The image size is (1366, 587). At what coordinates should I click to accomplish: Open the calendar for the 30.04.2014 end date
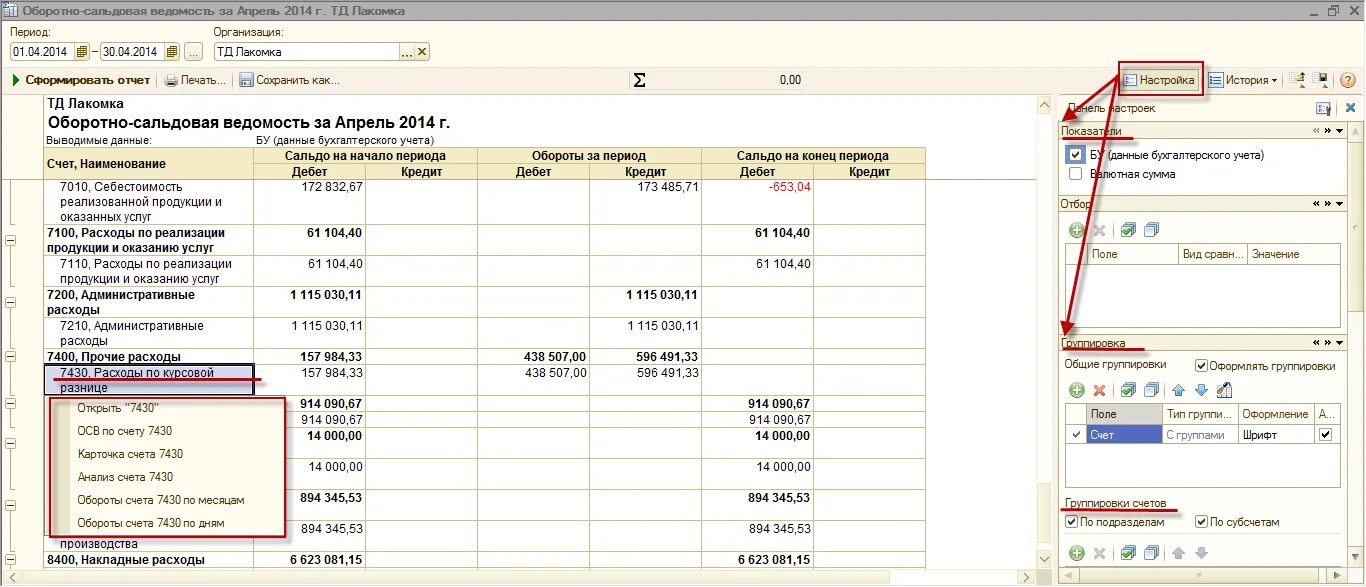pos(172,52)
